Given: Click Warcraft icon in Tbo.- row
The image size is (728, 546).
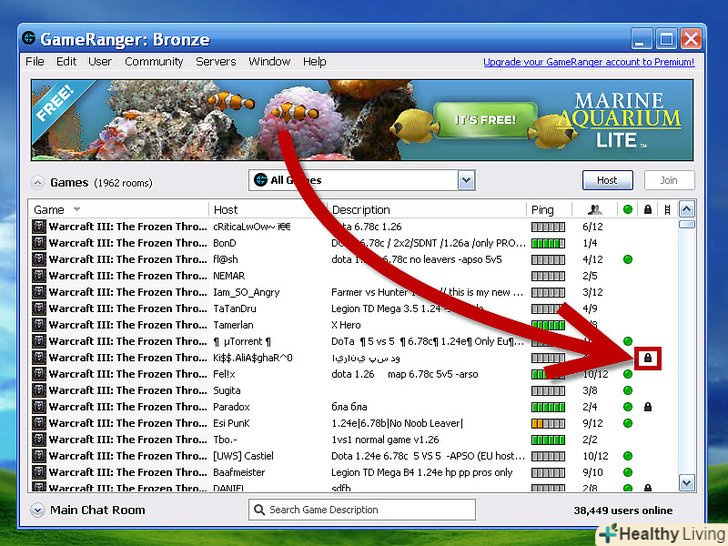Looking at the screenshot, I should pos(39,439).
